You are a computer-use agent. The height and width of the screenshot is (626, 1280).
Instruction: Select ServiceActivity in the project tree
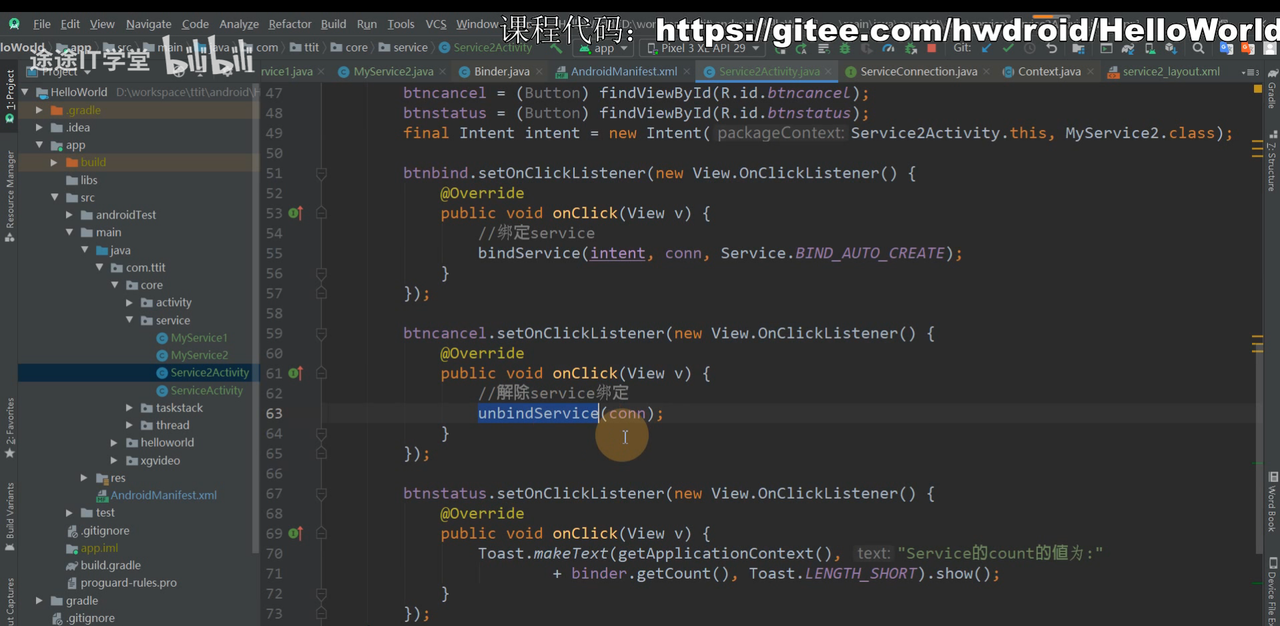coord(206,390)
